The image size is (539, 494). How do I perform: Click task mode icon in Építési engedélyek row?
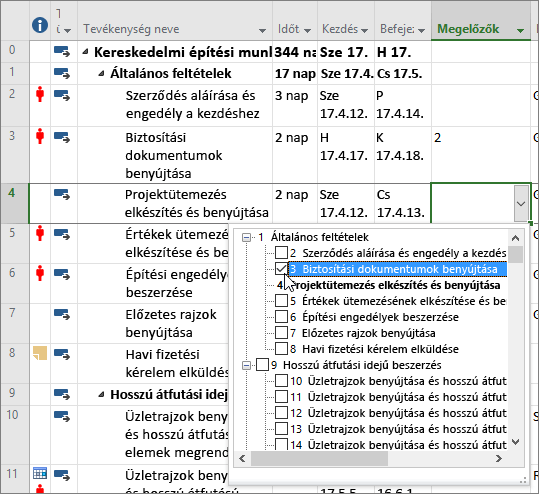[x=62, y=274]
